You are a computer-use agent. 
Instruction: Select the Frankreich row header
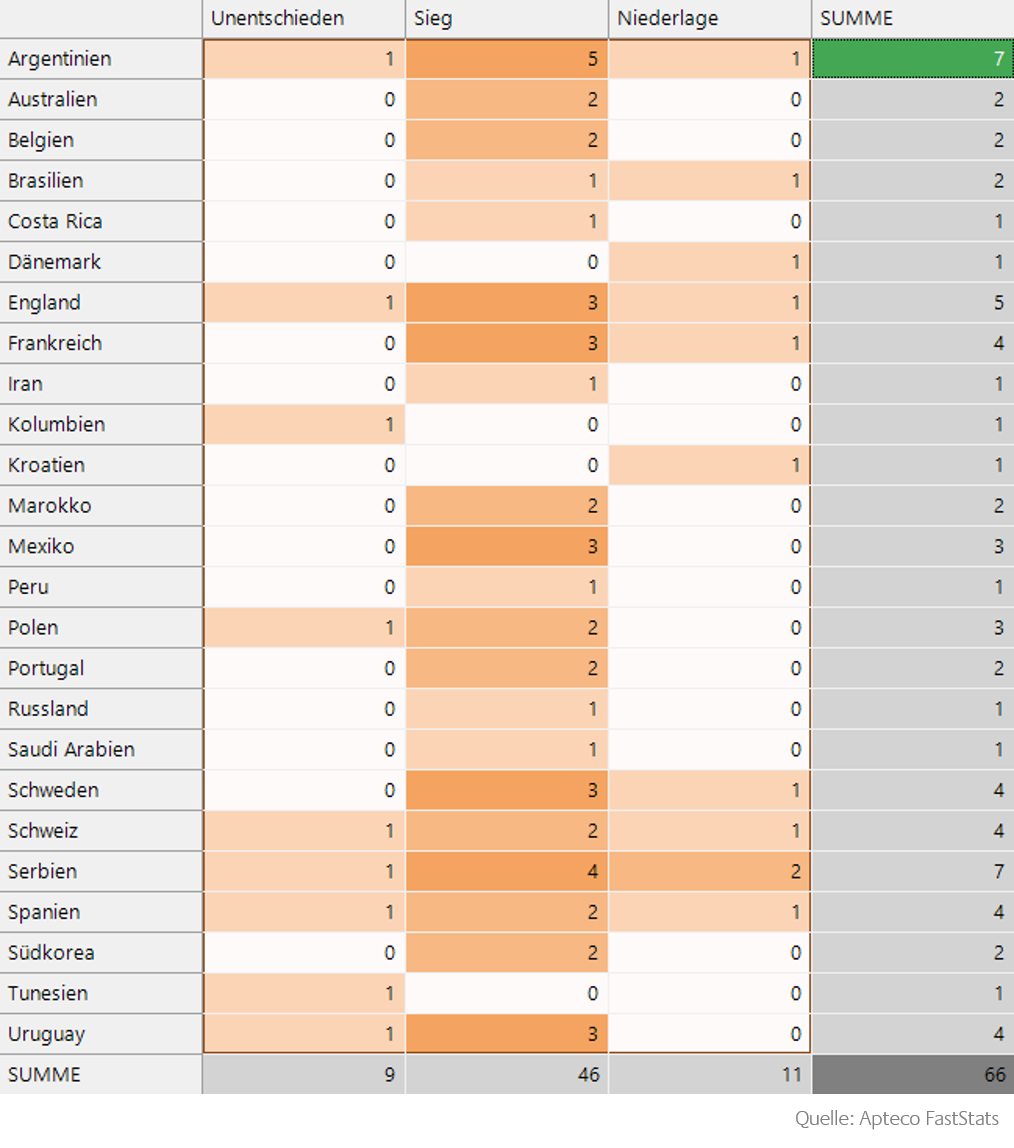[101, 343]
